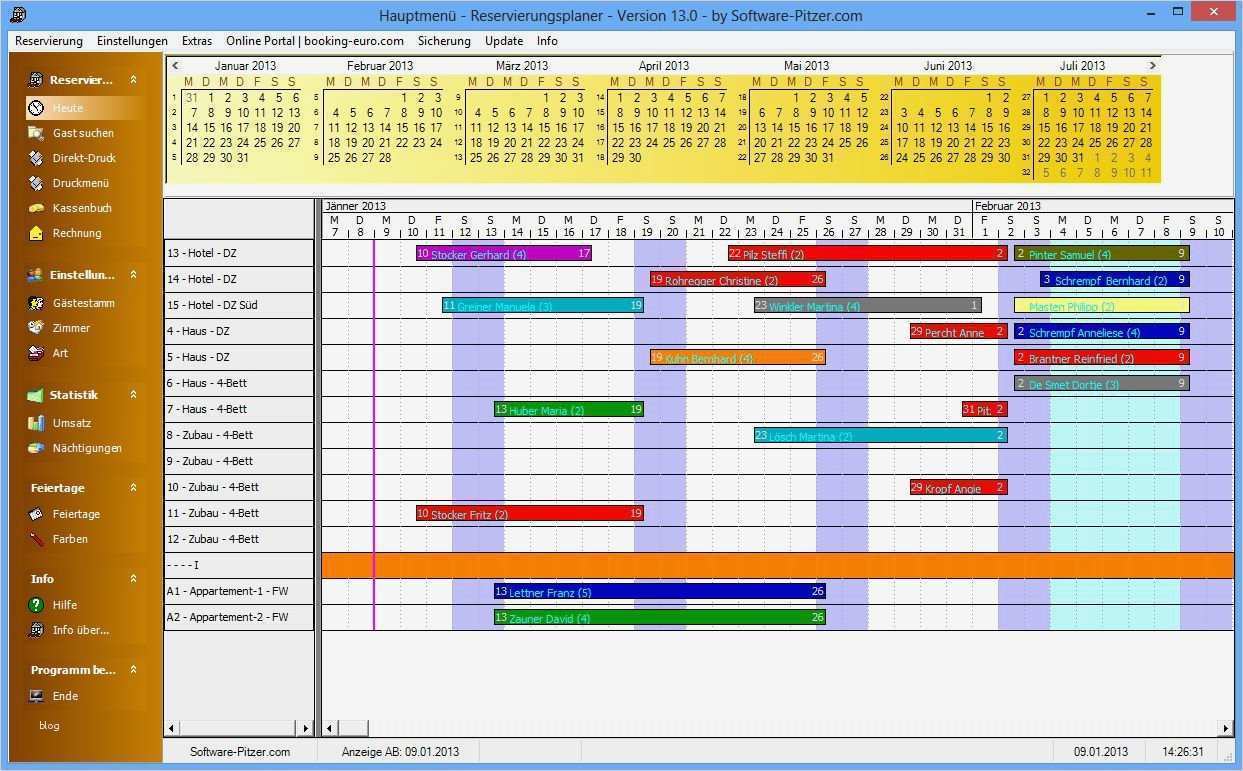This screenshot has width=1243, height=771.
Task: Open the Extras menu
Action: tap(196, 41)
